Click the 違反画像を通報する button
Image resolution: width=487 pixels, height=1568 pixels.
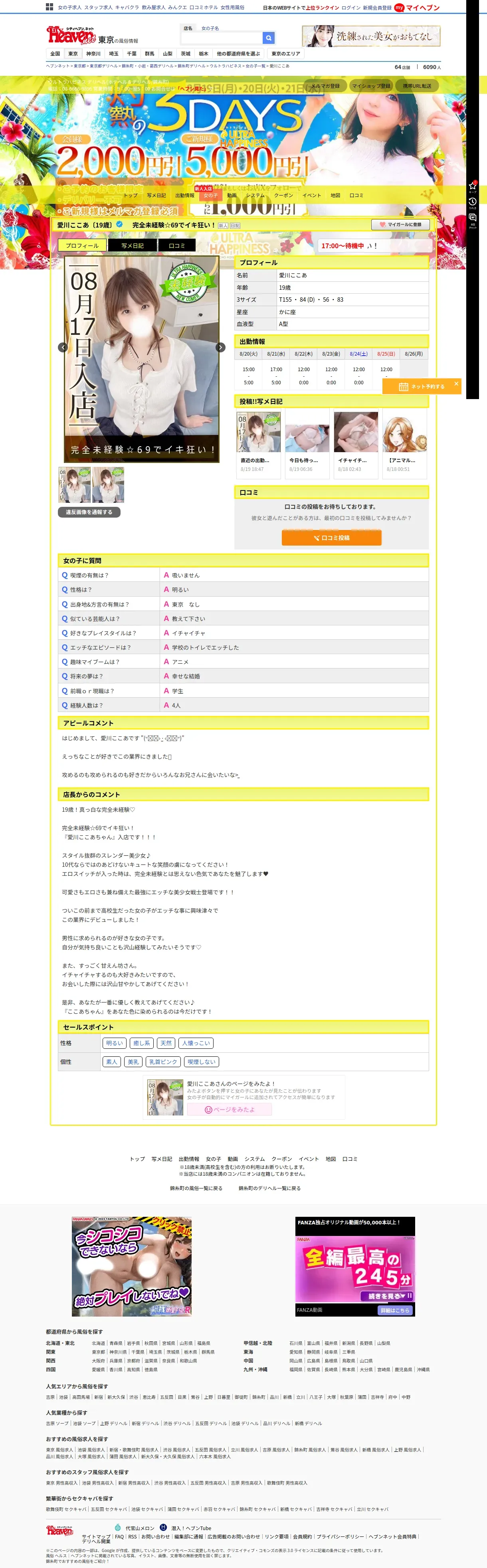click(89, 512)
